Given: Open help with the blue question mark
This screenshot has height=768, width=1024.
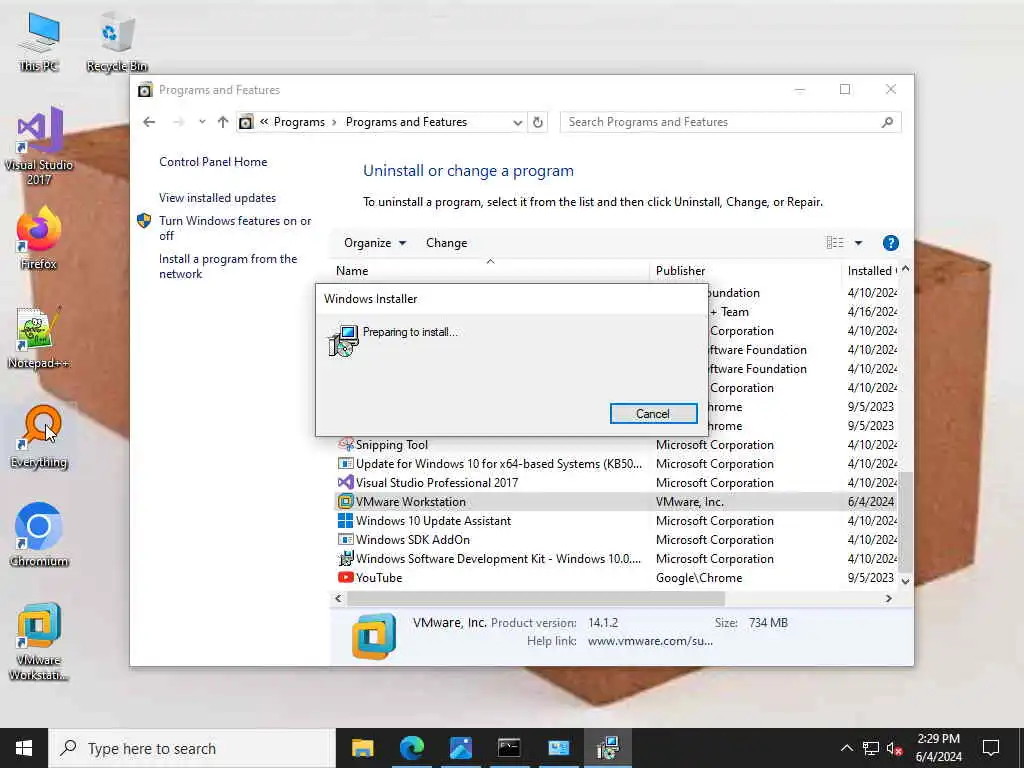Looking at the screenshot, I should [x=890, y=243].
